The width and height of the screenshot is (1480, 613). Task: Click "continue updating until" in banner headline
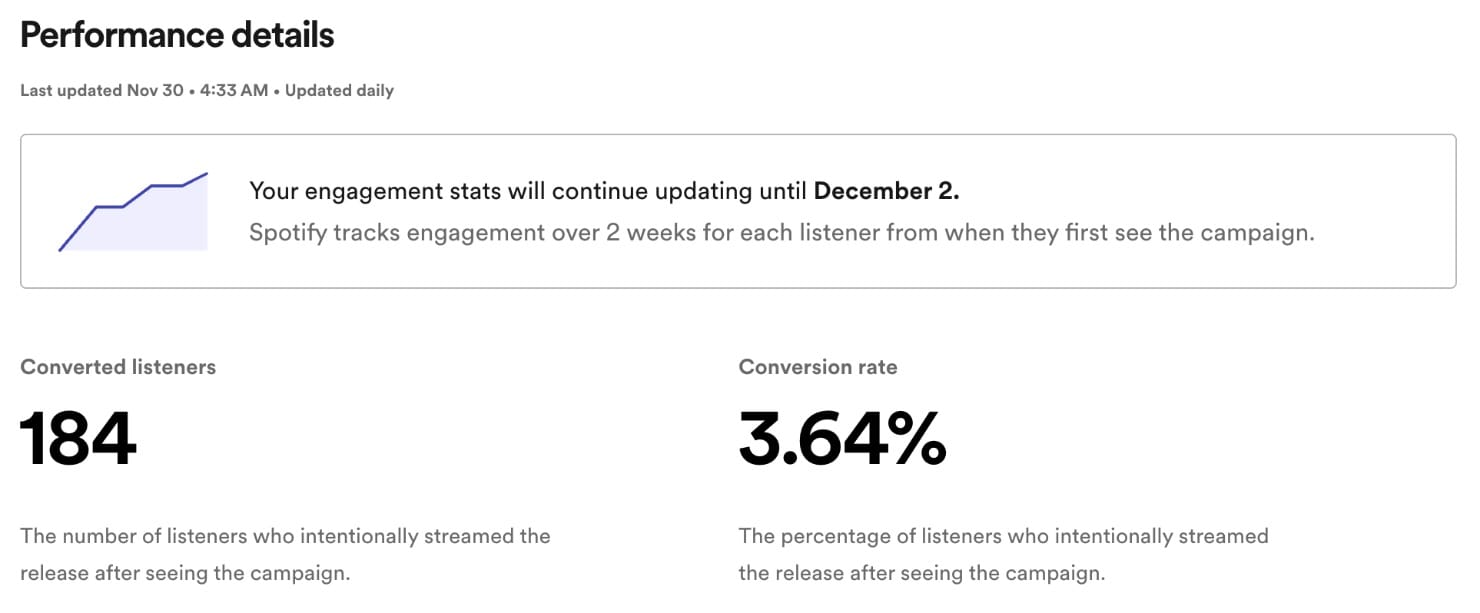click(680, 191)
